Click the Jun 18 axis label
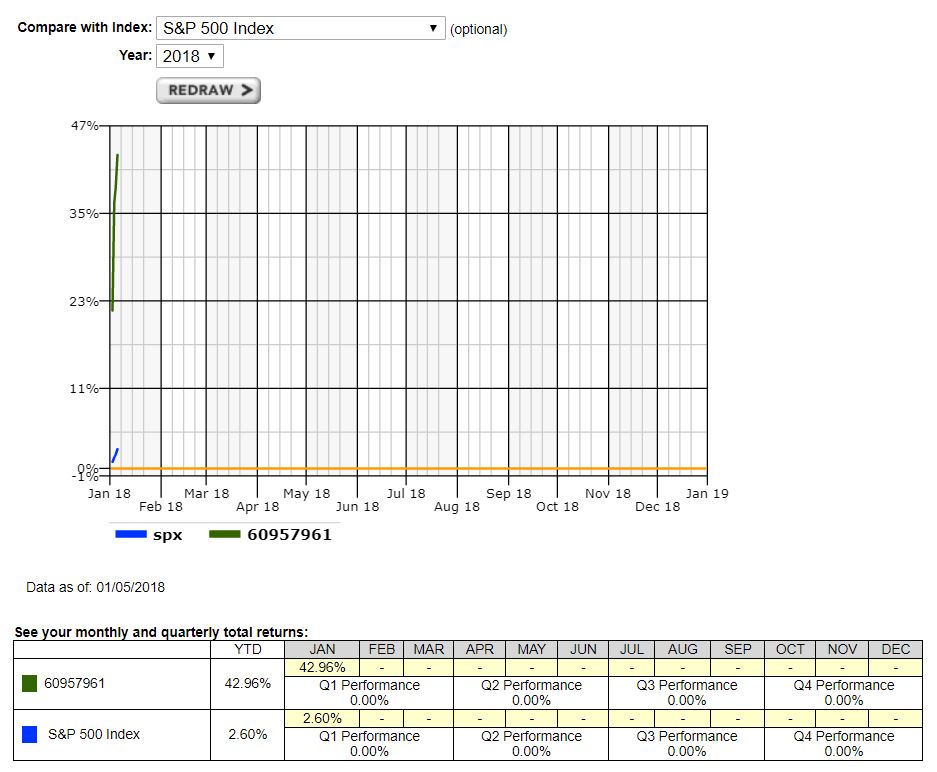This screenshot has height=772, width=937. pos(357,507)
